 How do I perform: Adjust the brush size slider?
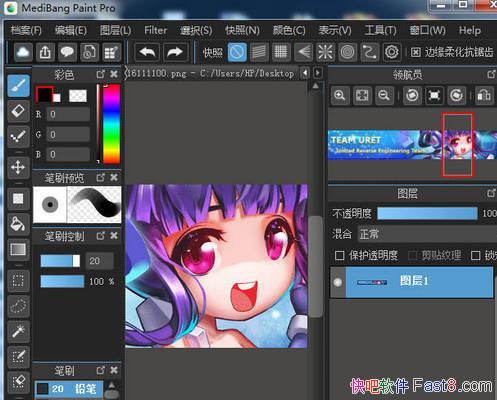tap(60, 261)
